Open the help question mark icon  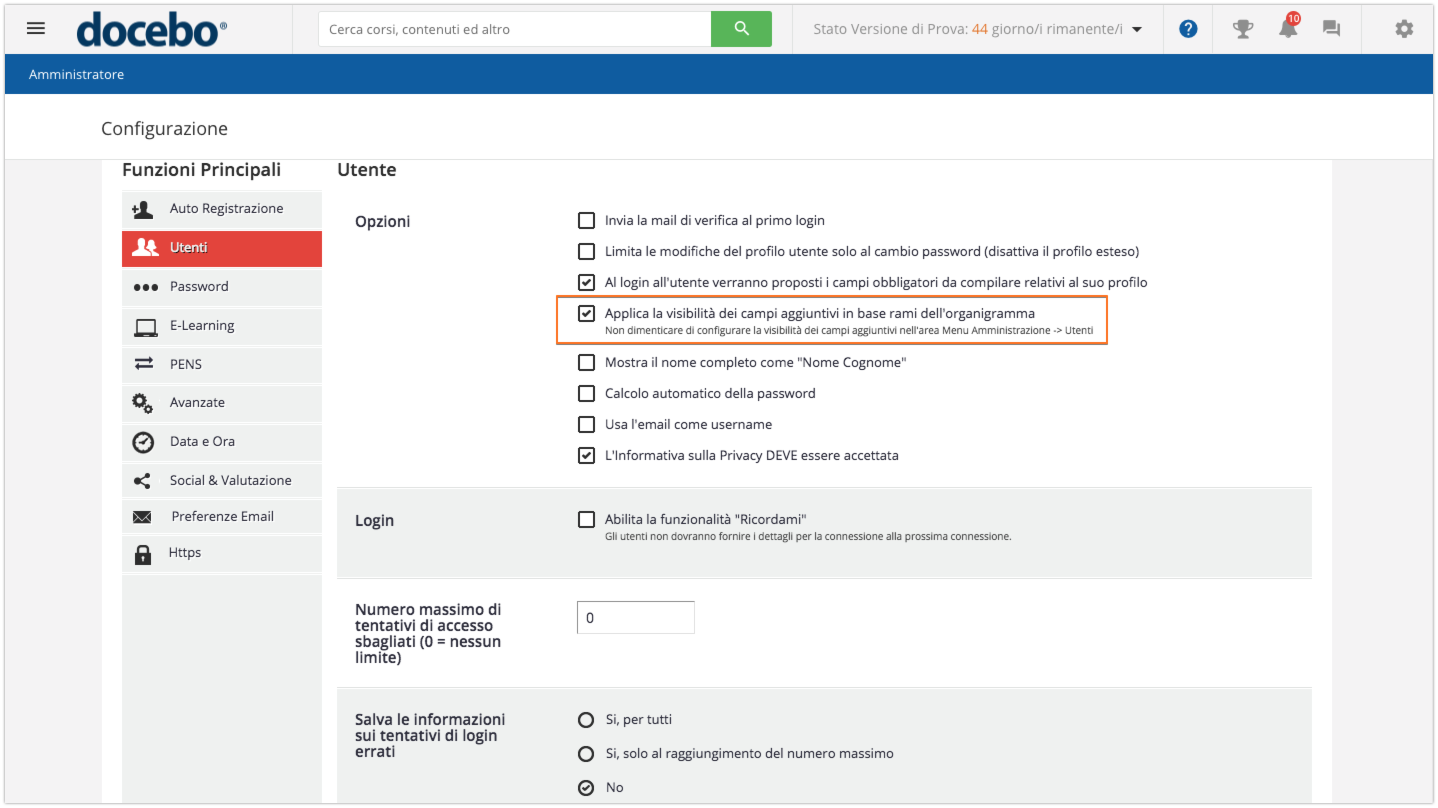tap(1188, 29)
